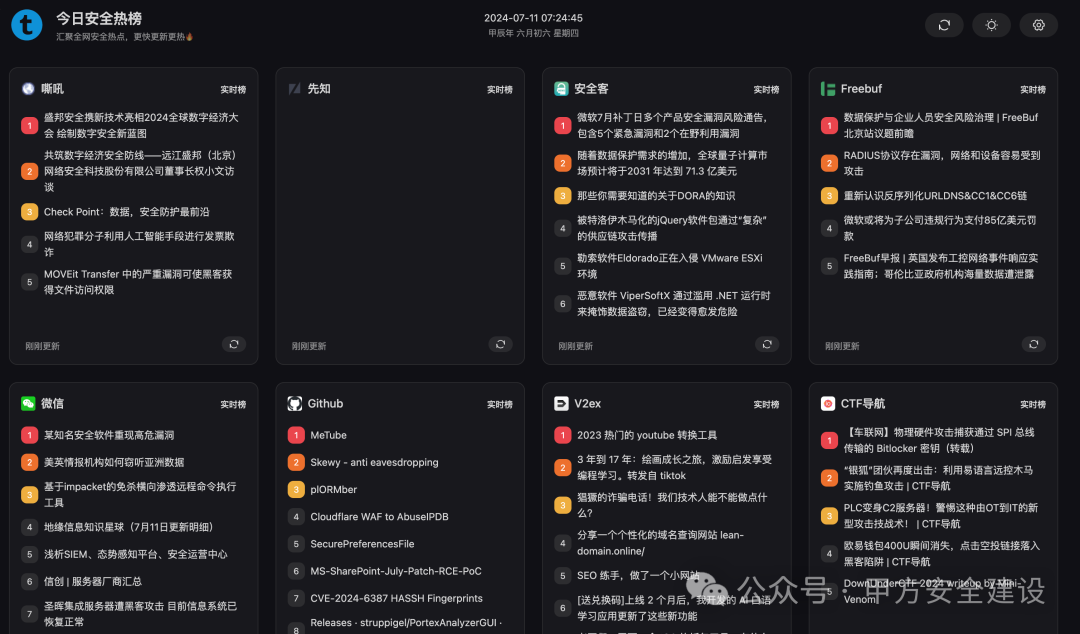Open 'Cloudflare WAF to AbuseIPDB' repository
Viewport: 1080px width, 634px height.
coord(379,516)
